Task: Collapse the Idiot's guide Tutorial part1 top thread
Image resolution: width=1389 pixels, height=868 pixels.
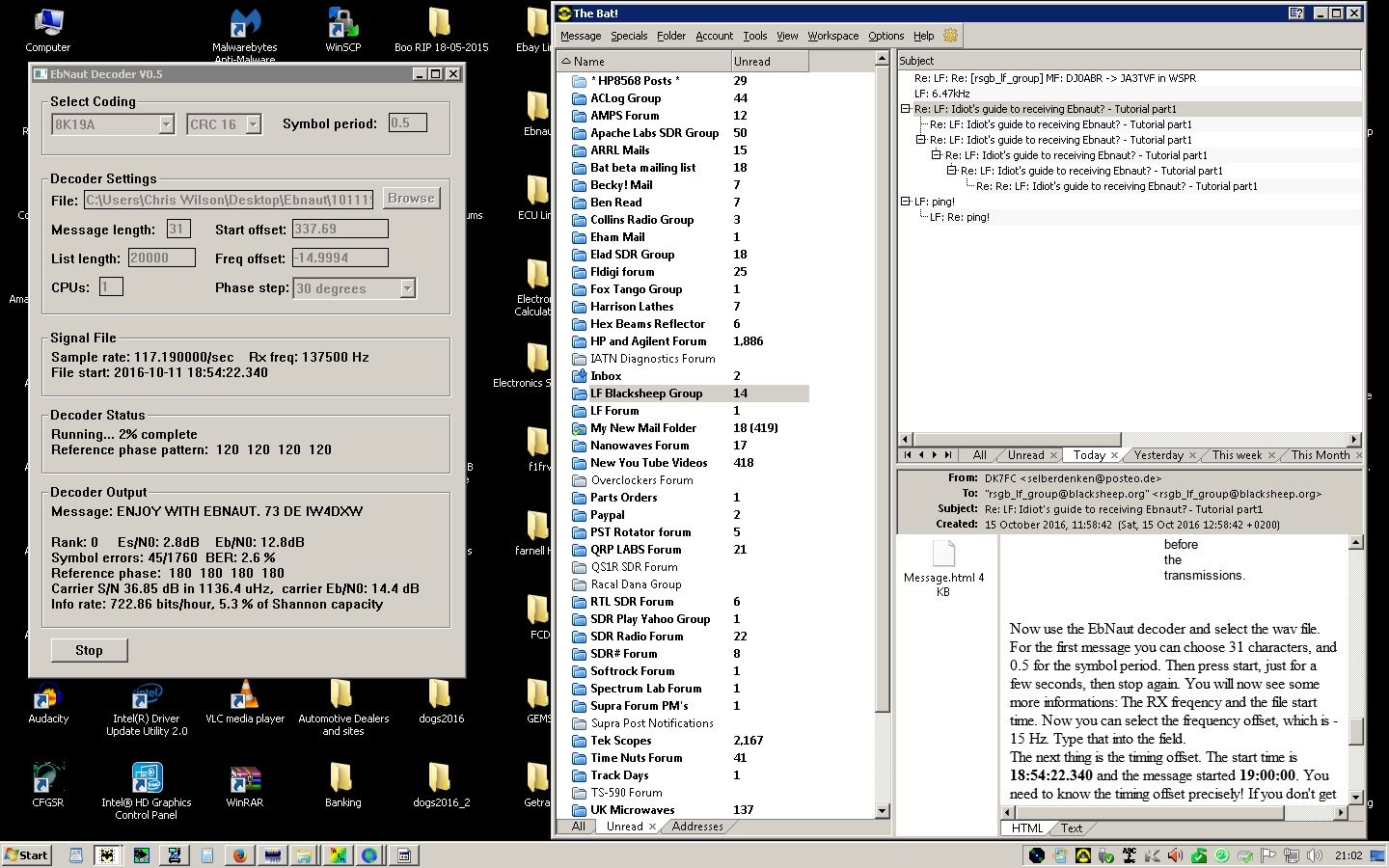Action: pyautogui.click(x=906, y=109)
